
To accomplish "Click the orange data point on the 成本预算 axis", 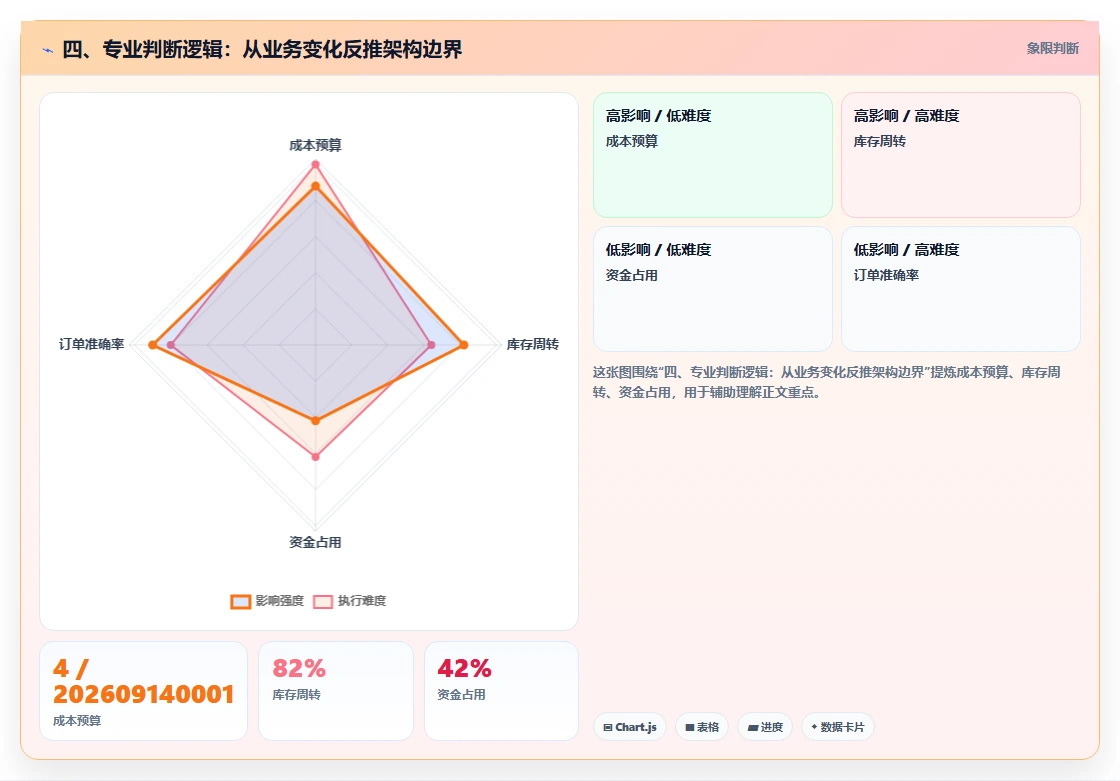I will click(315, 186).
